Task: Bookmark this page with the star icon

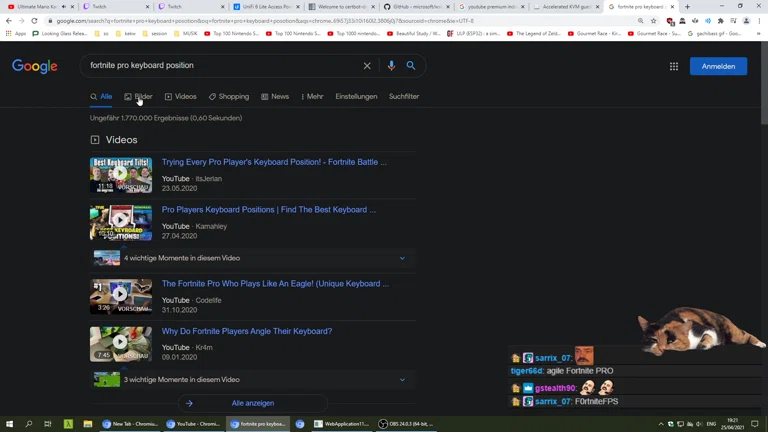Action: (x=654, y=20)
